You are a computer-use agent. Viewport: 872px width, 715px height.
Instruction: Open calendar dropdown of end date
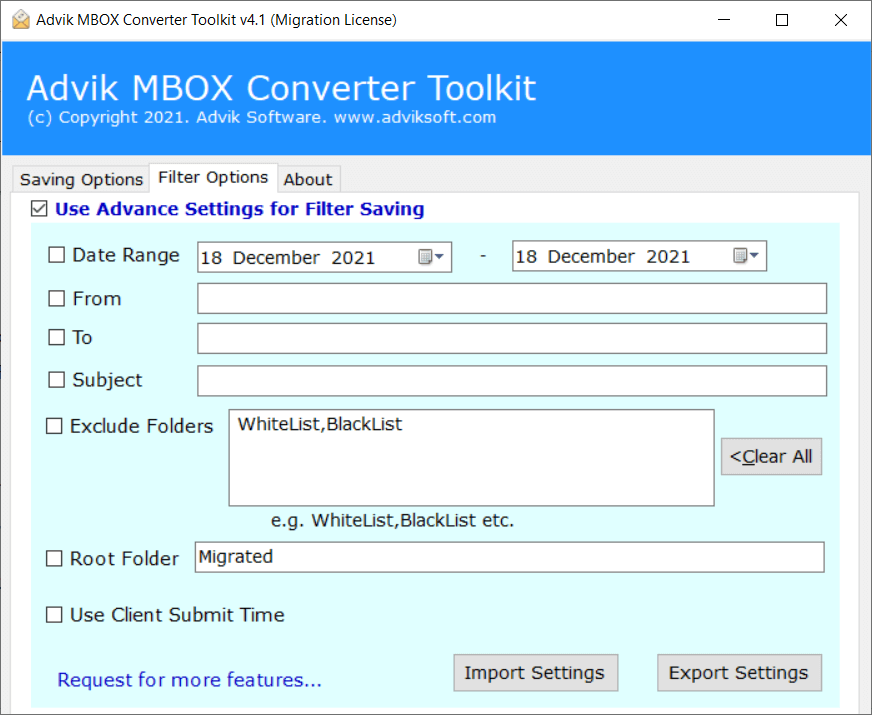[746, 256]
